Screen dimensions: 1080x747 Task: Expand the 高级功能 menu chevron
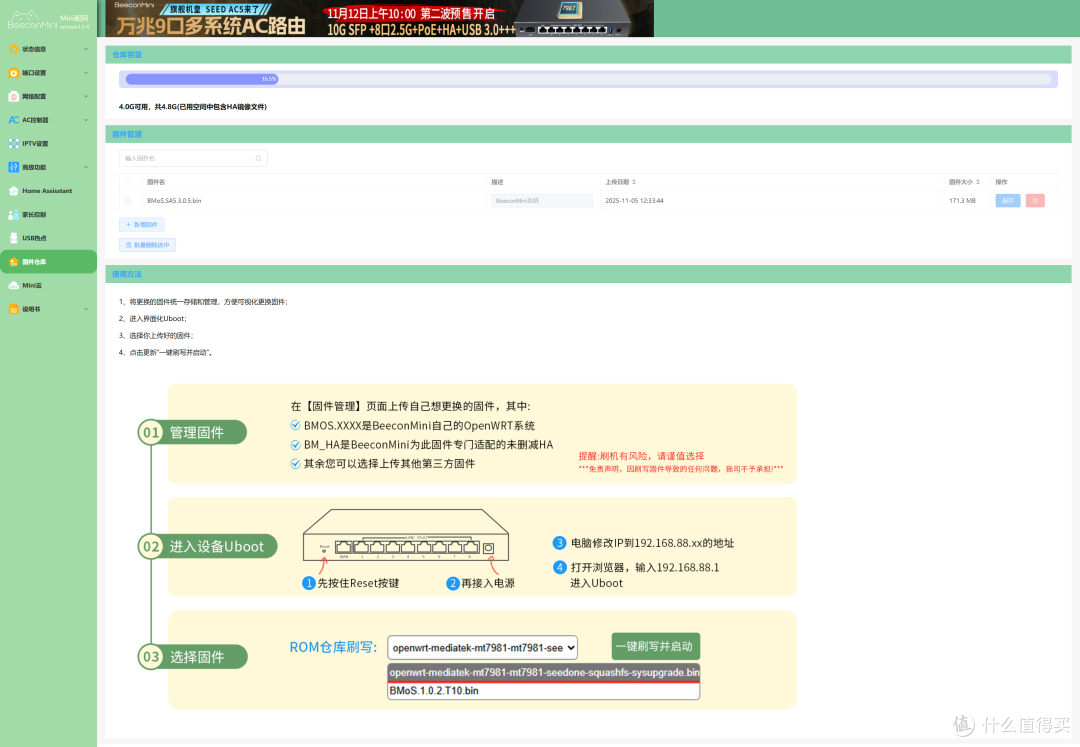[86, 167]
